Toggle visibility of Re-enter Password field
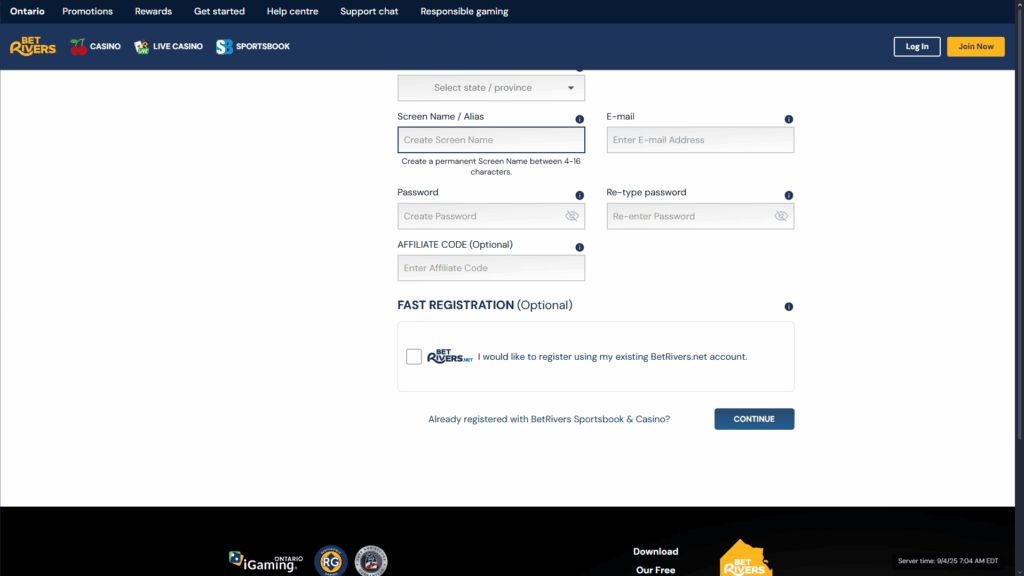Image resolution: width=1024 pixels, height=576 pixels. (x=780, y=216)
